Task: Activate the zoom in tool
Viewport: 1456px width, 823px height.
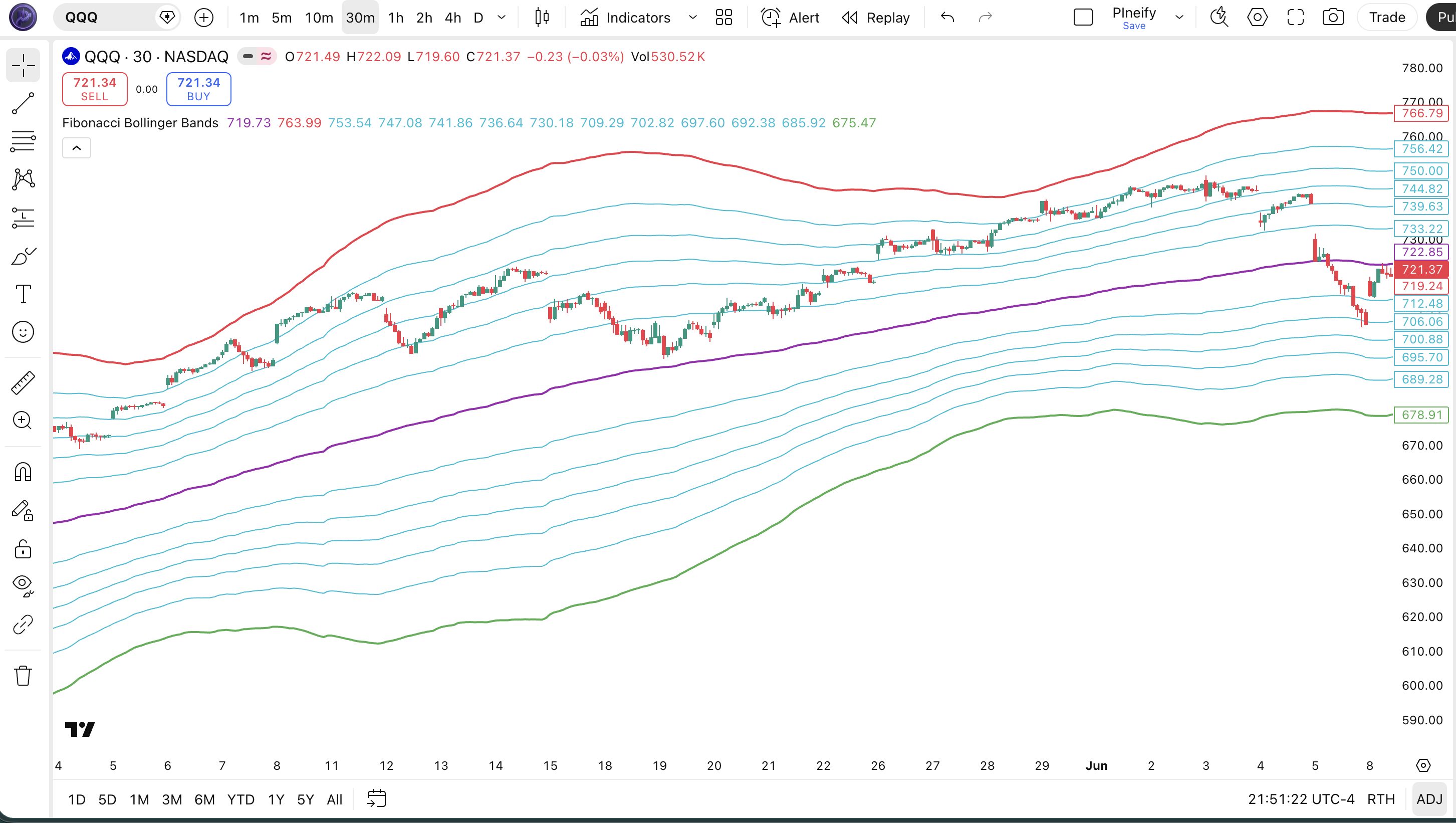Action: coord(23,421)
